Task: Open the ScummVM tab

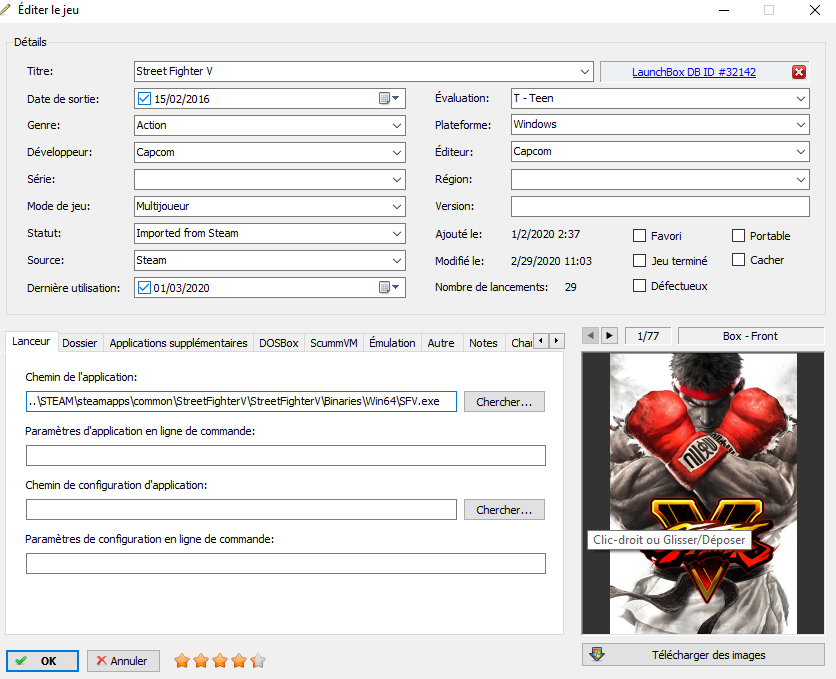Action: click(334, 343)
